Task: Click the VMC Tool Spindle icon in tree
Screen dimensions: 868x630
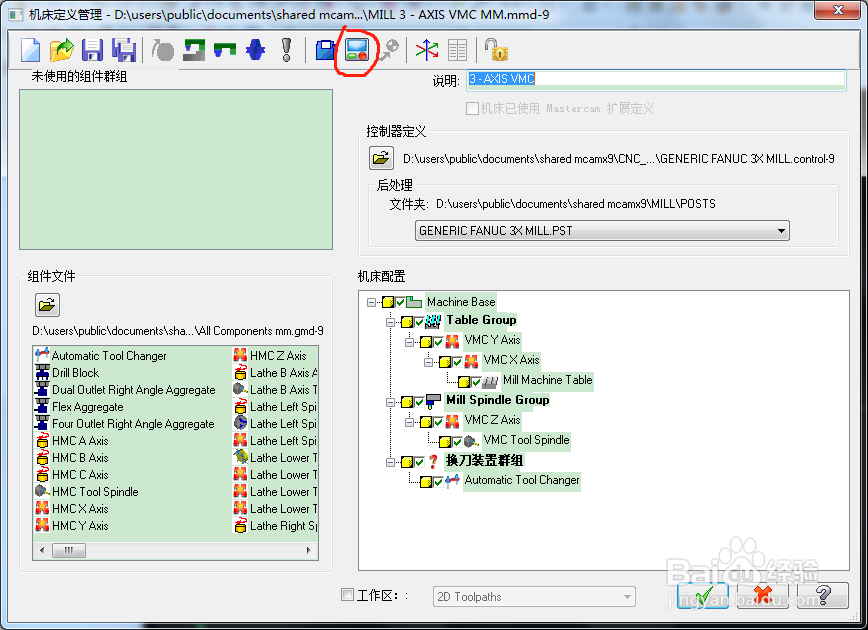Action: coord(471,441)
